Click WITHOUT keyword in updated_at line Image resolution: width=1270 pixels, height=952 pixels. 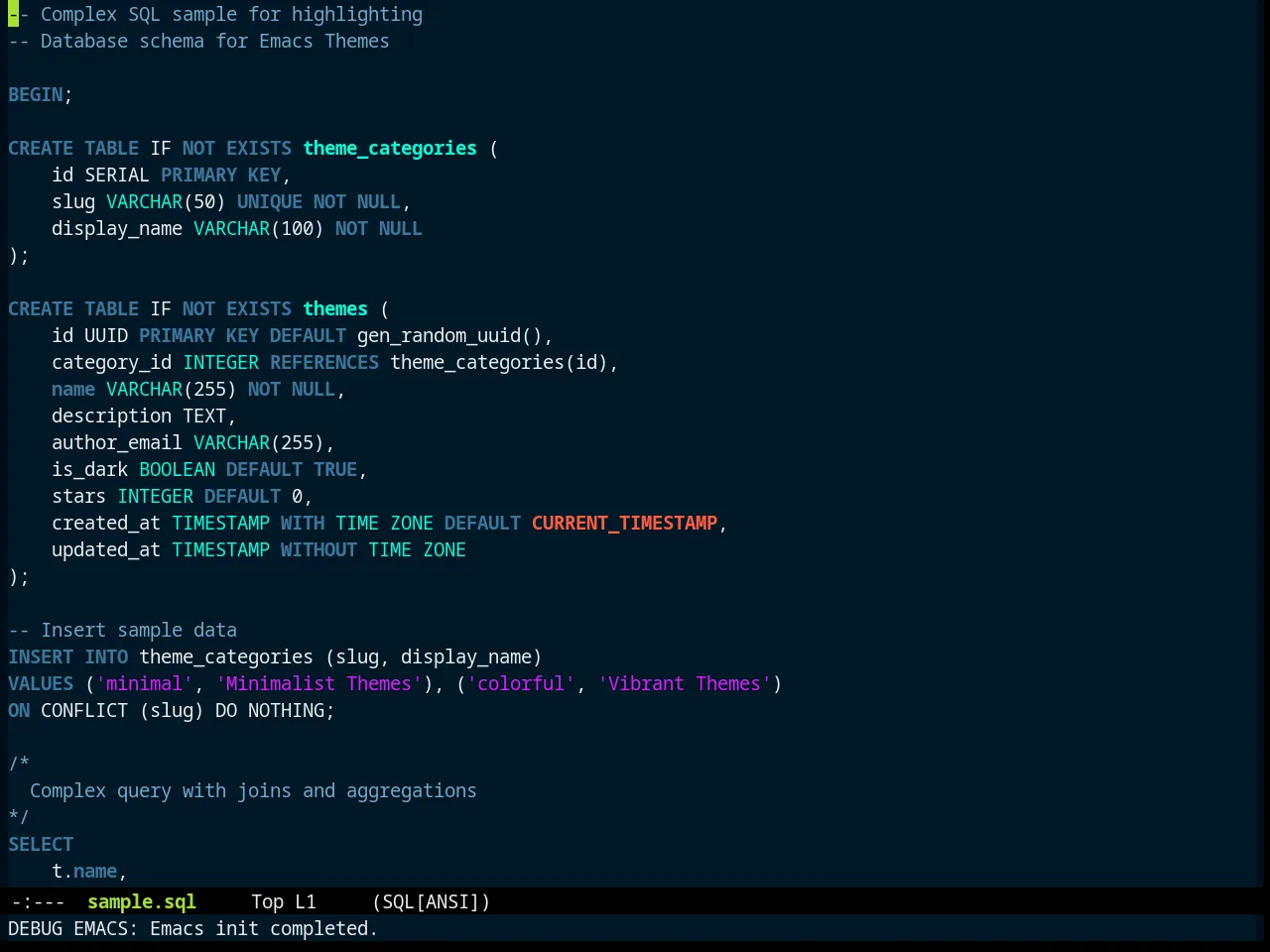[x=318, y=549]
